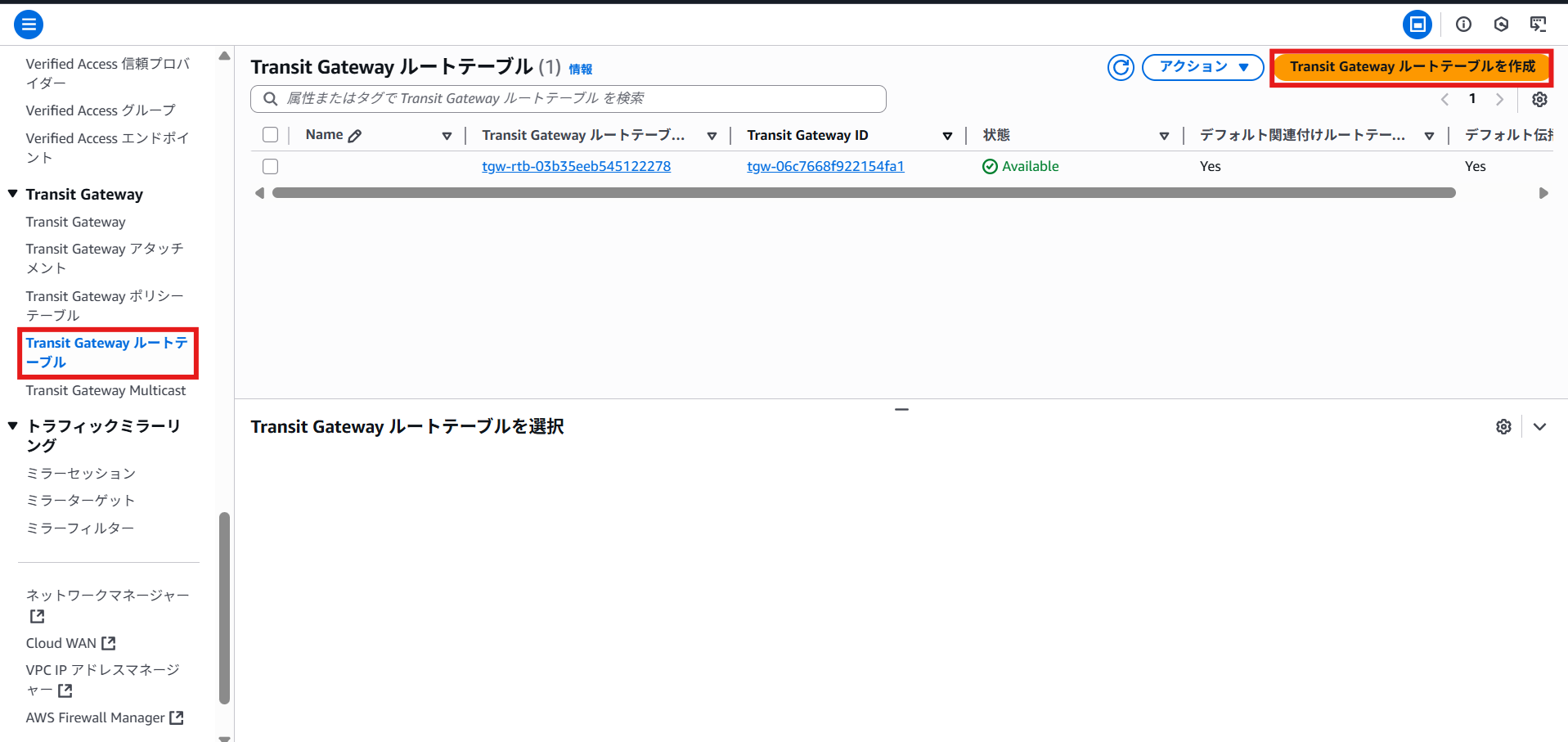Open the ネットワークマネージャー external link icon
This screenshot has height=742, width=1568.
(38, 616)
